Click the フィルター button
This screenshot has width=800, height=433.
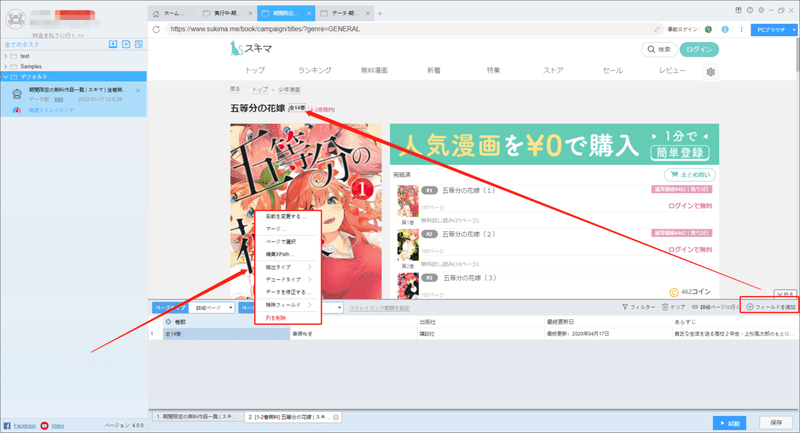point(638,307)
